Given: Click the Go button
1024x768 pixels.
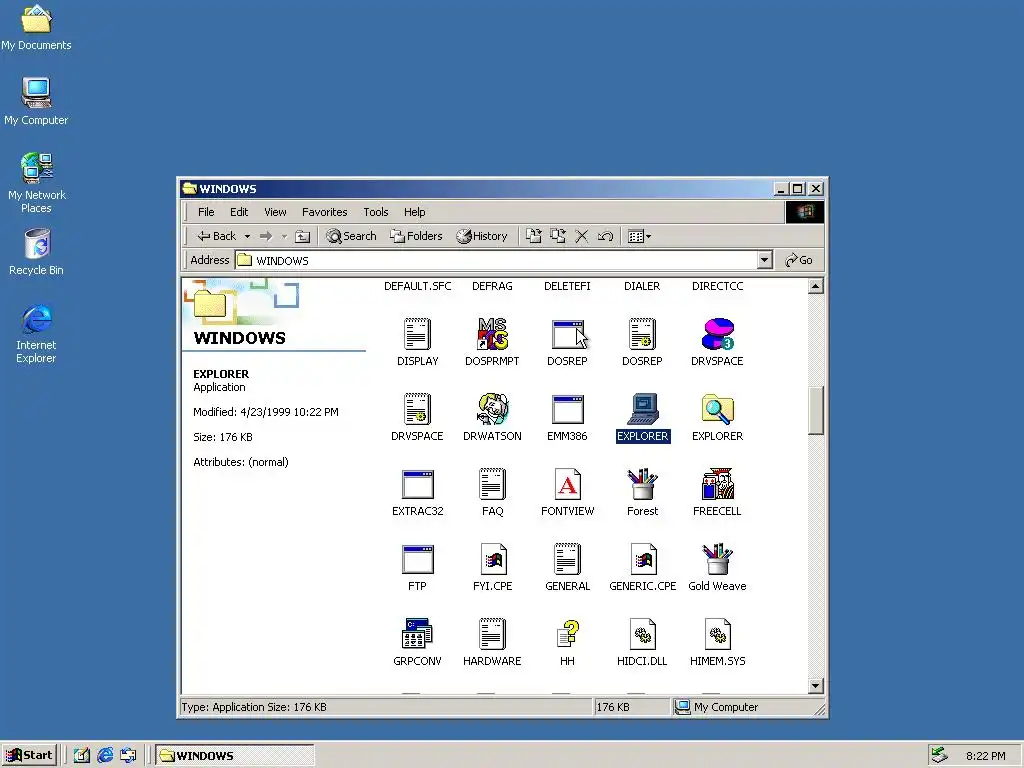Looking at the screenshot, I should [x=799, y=260].
